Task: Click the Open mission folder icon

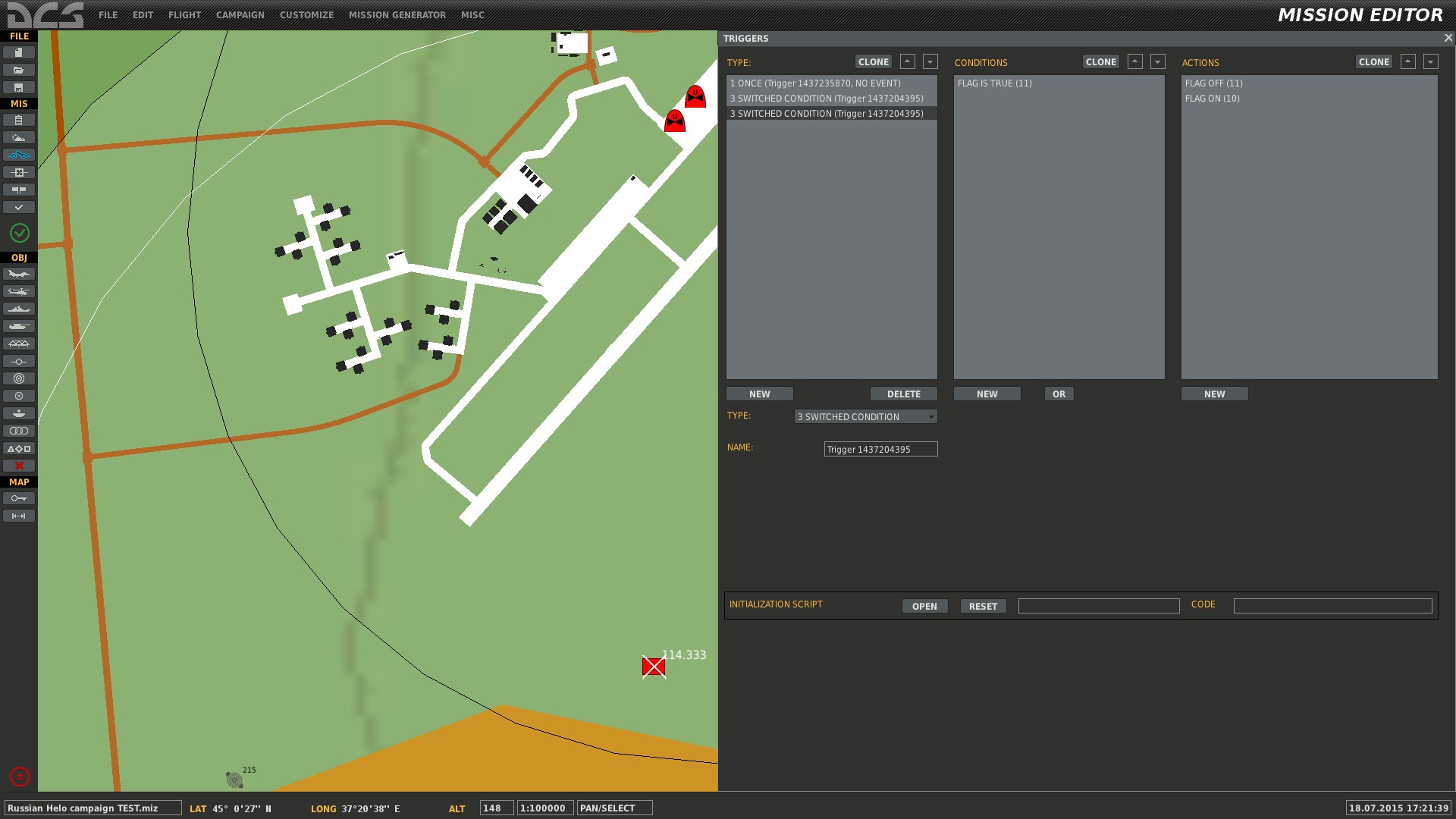Action: click(x=19, y=70)
